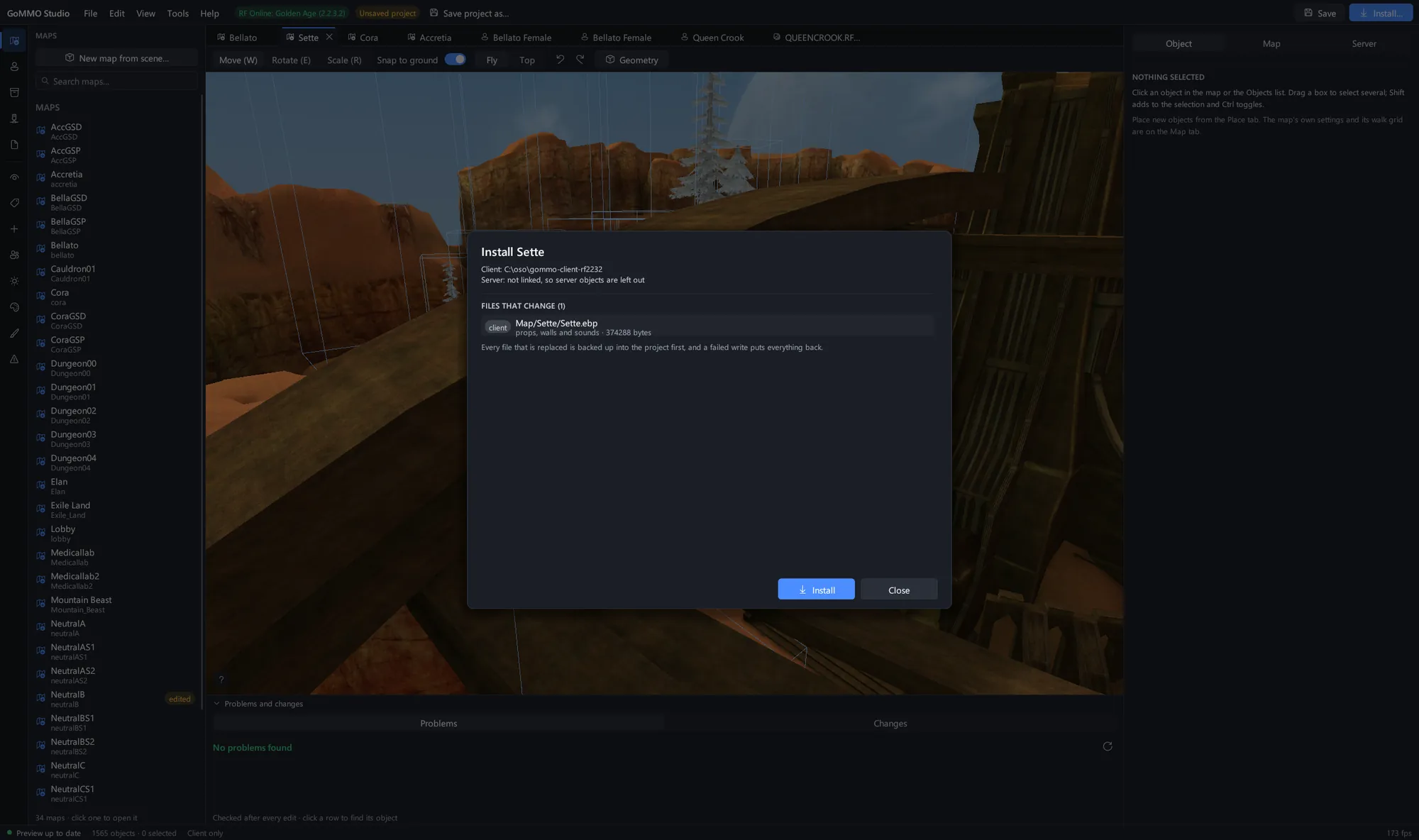This screenshot has width=1419, height=840.
Task: Redo the last edit
Action: (580, 60)
